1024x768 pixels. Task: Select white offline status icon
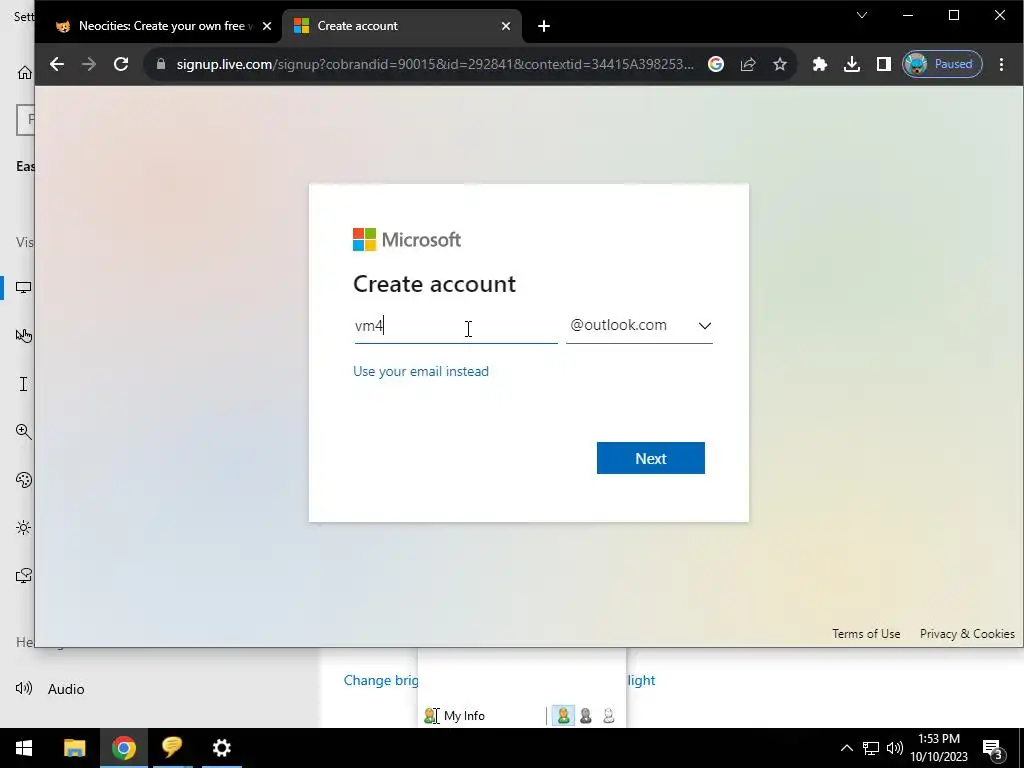pyautogui.click(x=609, y=716)
